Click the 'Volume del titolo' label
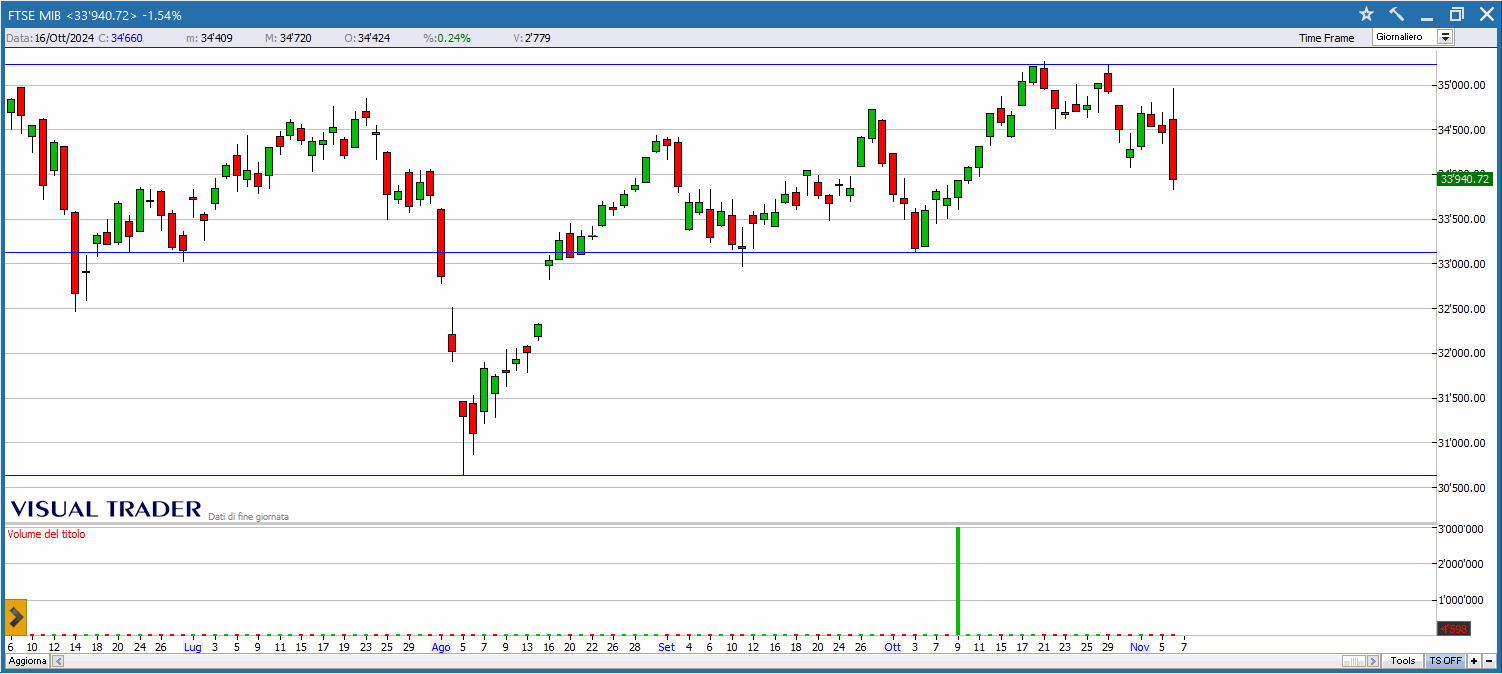This screenshot has width=1502, height=674. point(46,534)
